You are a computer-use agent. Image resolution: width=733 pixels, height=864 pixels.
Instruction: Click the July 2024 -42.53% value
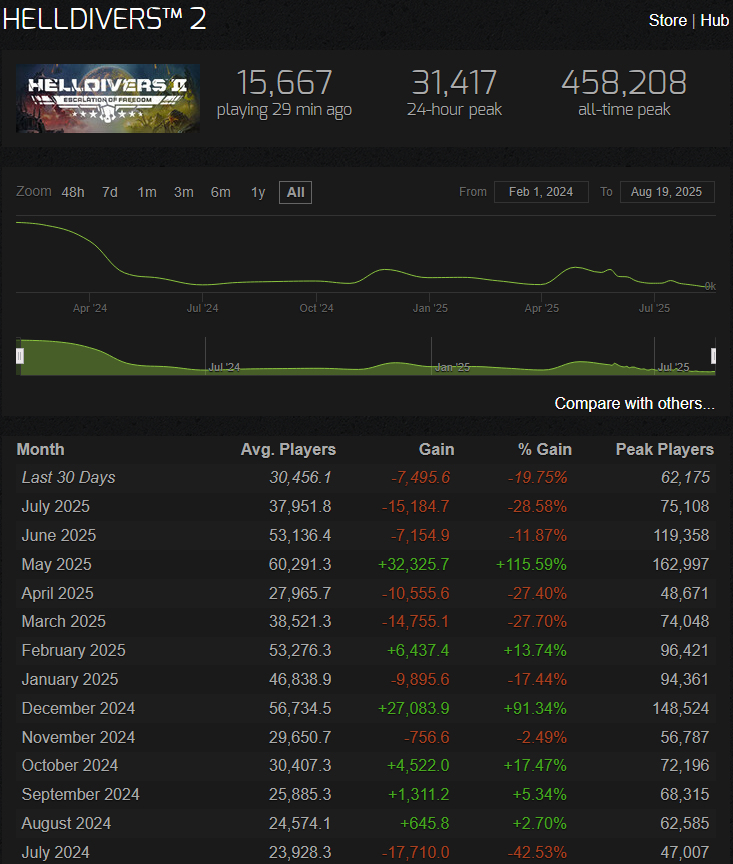(537, 852)
